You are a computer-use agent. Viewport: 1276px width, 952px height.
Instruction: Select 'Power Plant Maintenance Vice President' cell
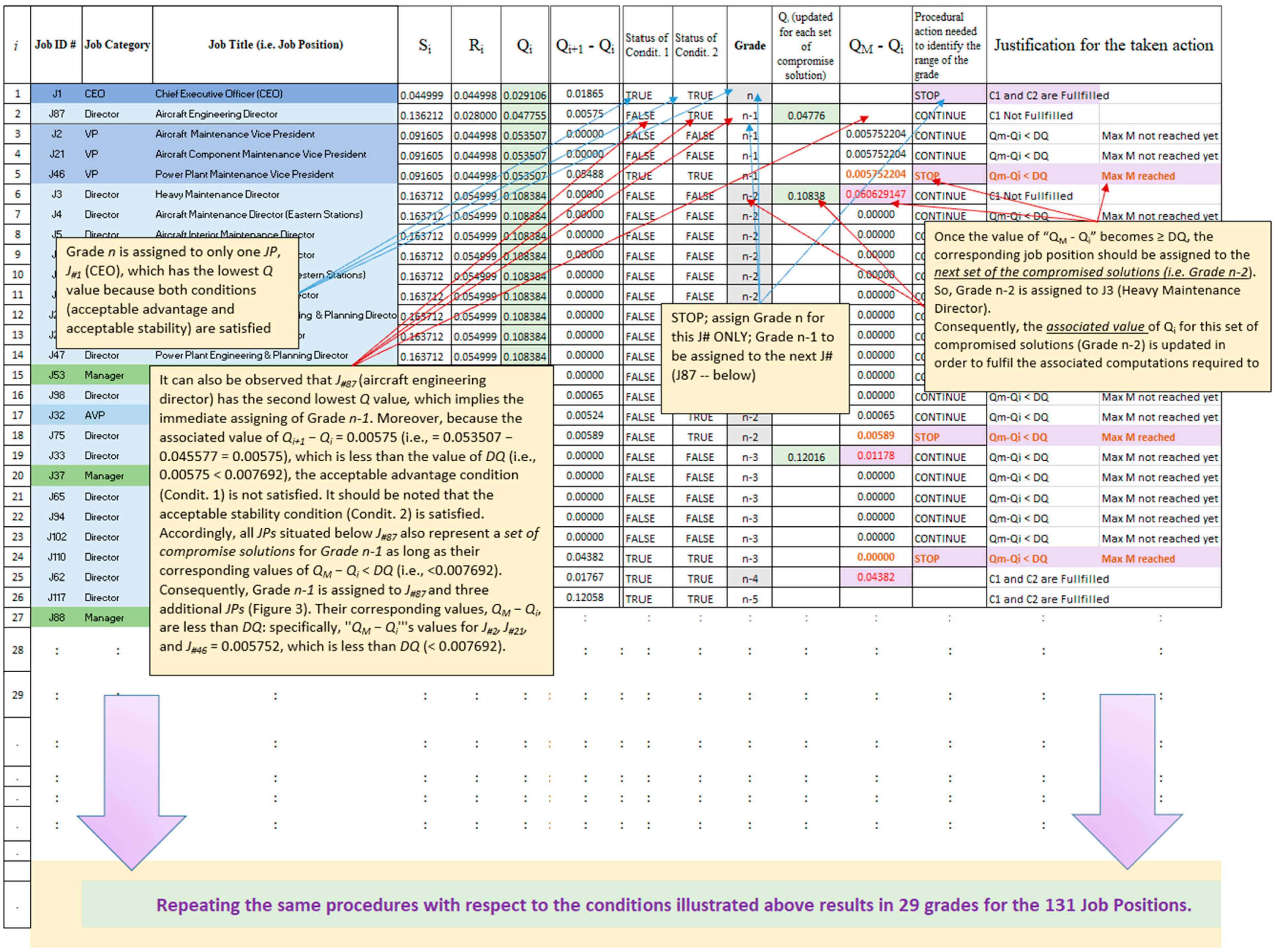pyautogui.click(x=275, y=174)
